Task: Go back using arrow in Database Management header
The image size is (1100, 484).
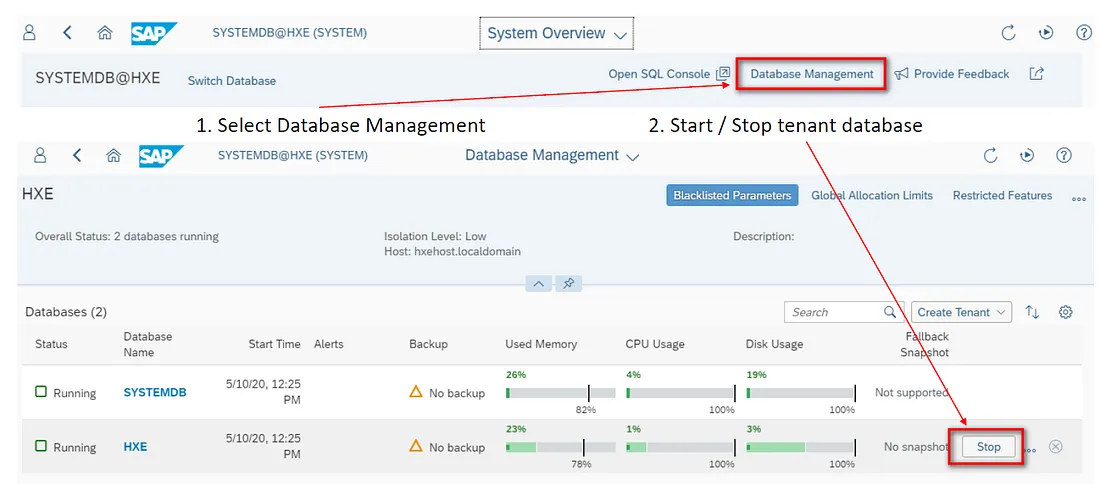Action: click(x=77, y=155)
